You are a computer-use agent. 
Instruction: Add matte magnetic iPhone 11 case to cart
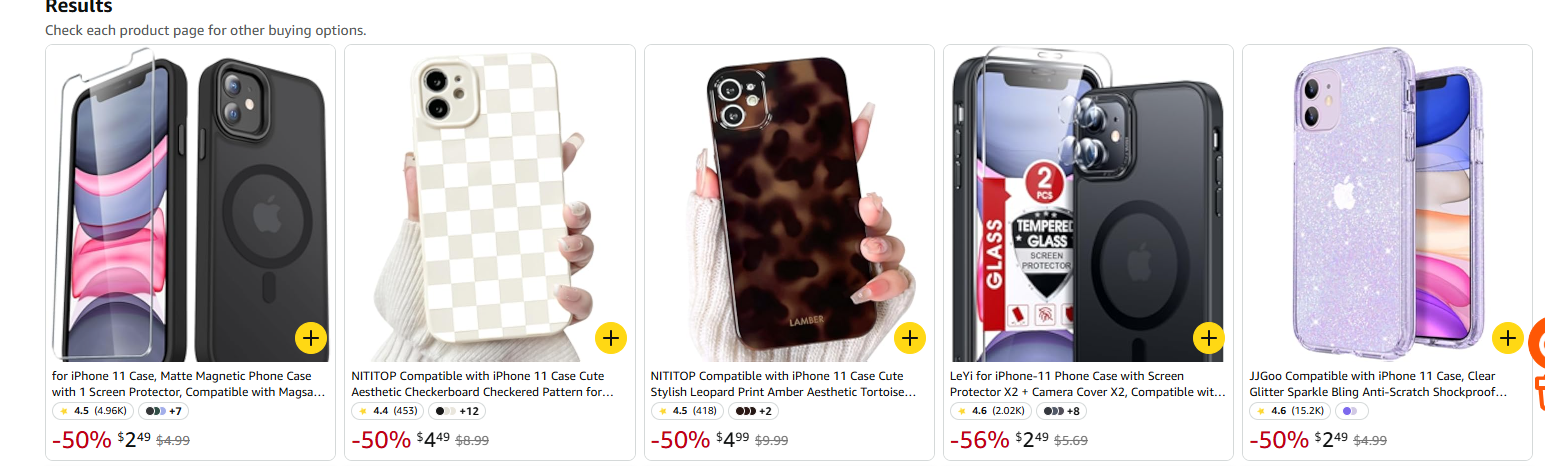312,339
